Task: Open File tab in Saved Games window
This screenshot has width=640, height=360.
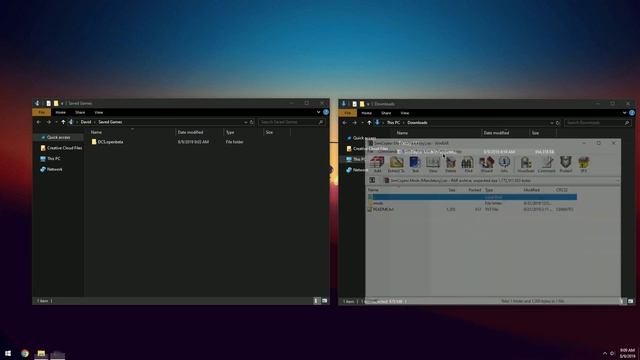Action: click(42, 112)
